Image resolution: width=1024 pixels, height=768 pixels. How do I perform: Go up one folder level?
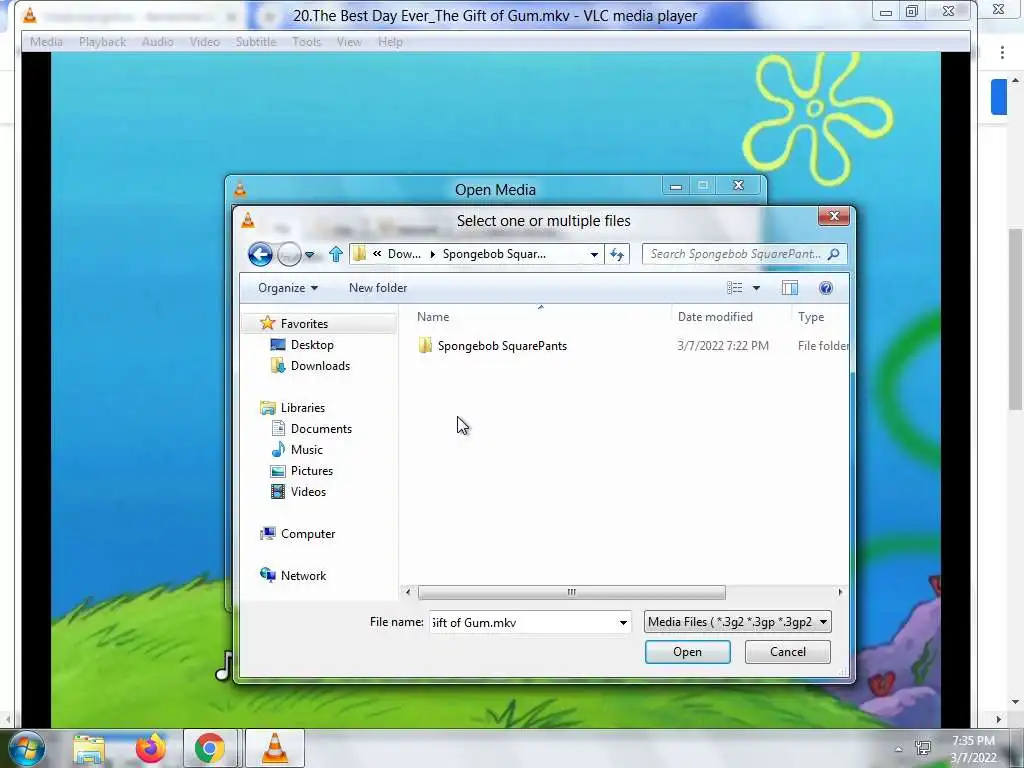point(336,254)
